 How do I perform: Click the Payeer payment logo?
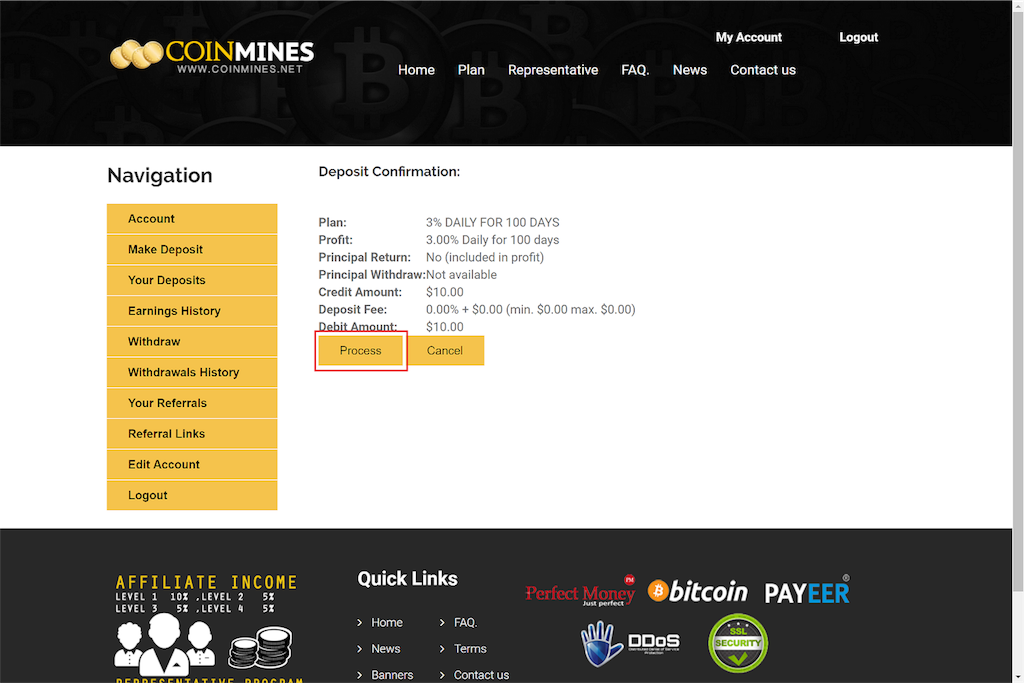(x=807, y=592)
